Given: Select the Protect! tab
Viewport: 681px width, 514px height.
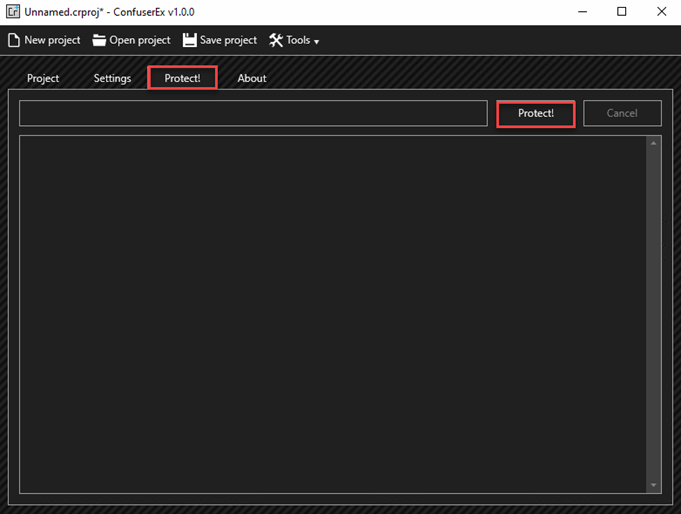Looking at the screenshot, I should pyautogui.click(x=182, y=78).
